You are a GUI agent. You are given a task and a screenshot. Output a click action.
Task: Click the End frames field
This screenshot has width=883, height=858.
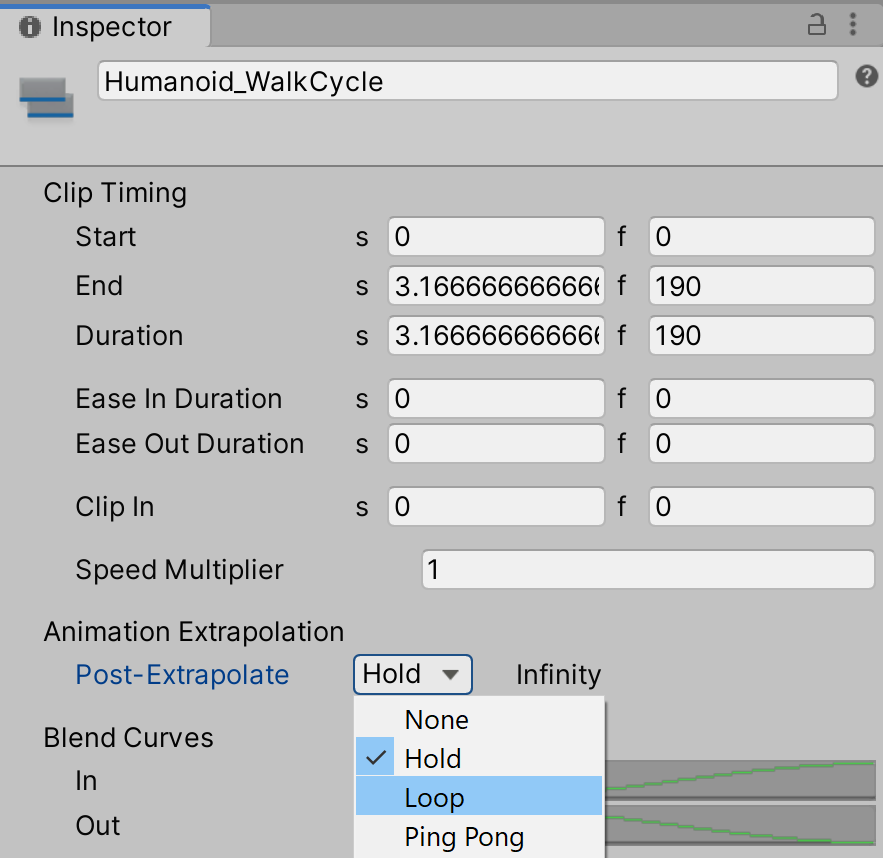[762, 287]
